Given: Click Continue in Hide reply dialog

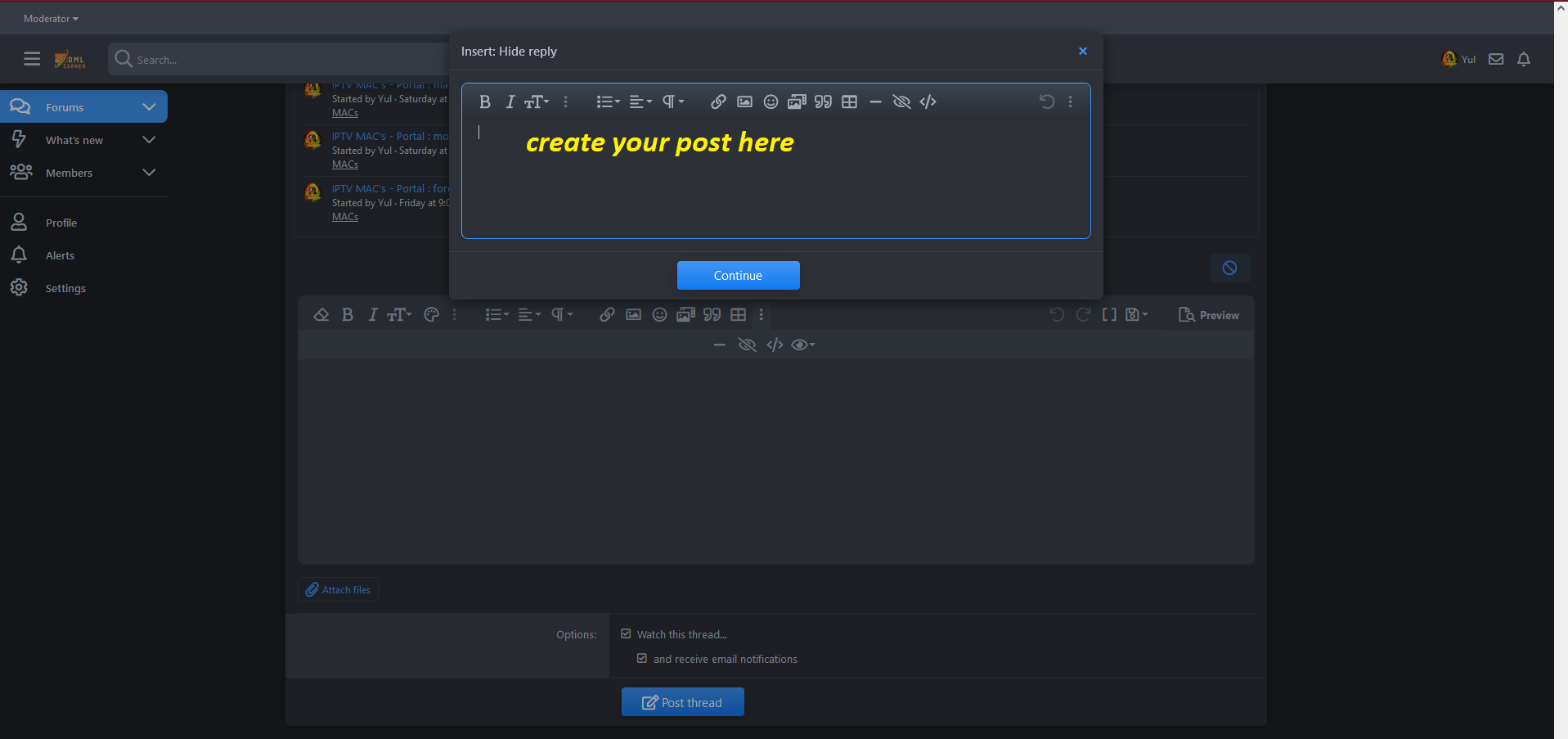Looking at the screenshot, I should point(738,275).
